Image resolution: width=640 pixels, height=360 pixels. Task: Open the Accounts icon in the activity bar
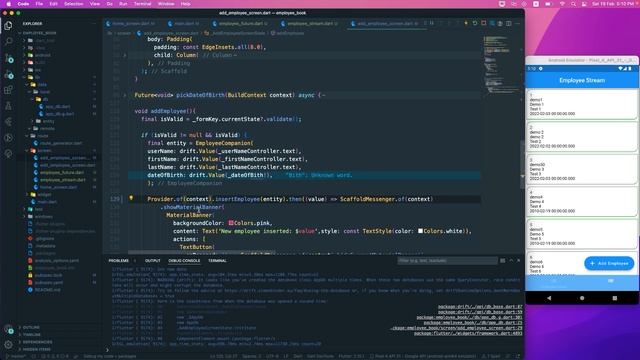(8, 329)
